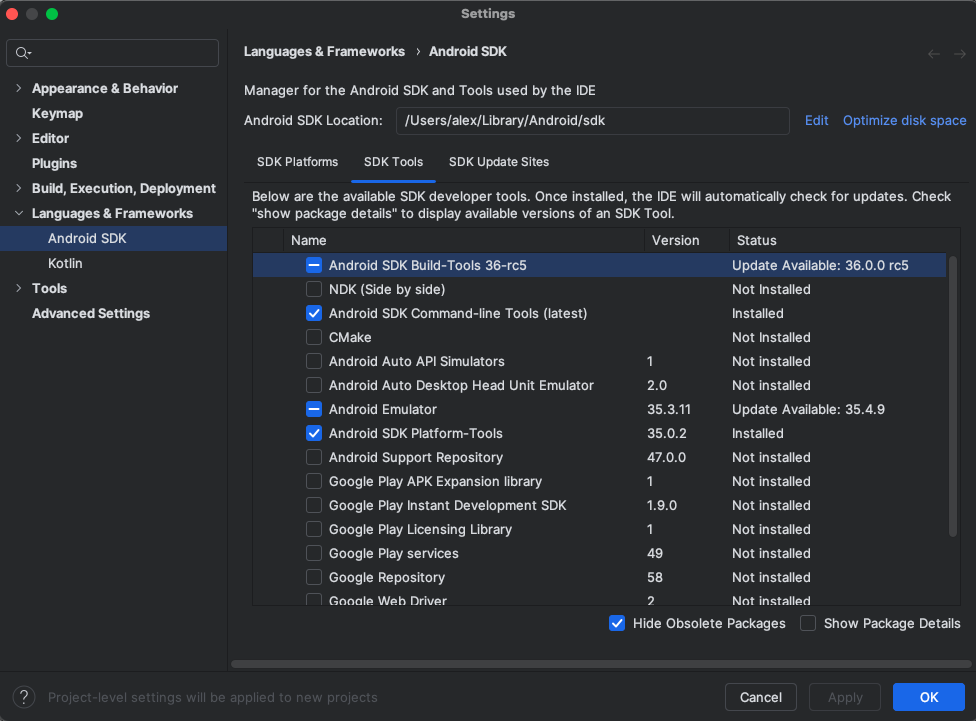
Task: Expand Build, Execution, Deployment section
Action: tap(19, 188)
